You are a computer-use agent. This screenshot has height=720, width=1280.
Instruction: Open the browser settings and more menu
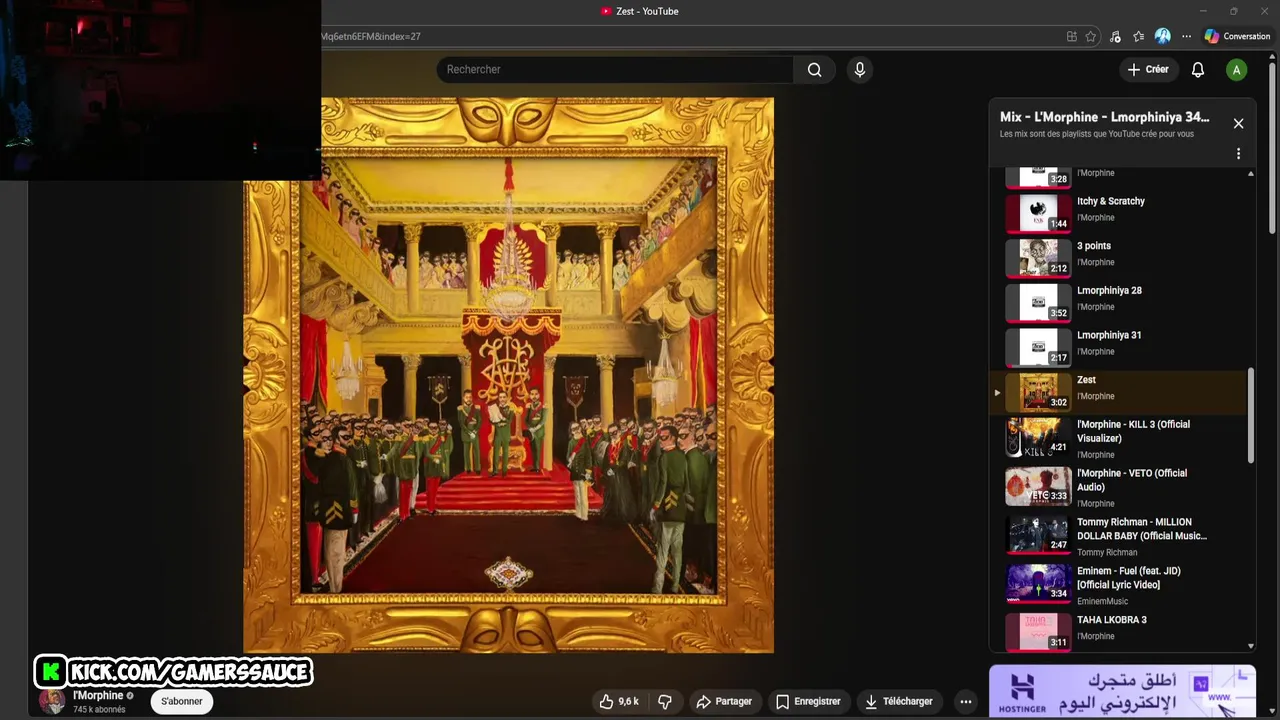(1186, 36)
